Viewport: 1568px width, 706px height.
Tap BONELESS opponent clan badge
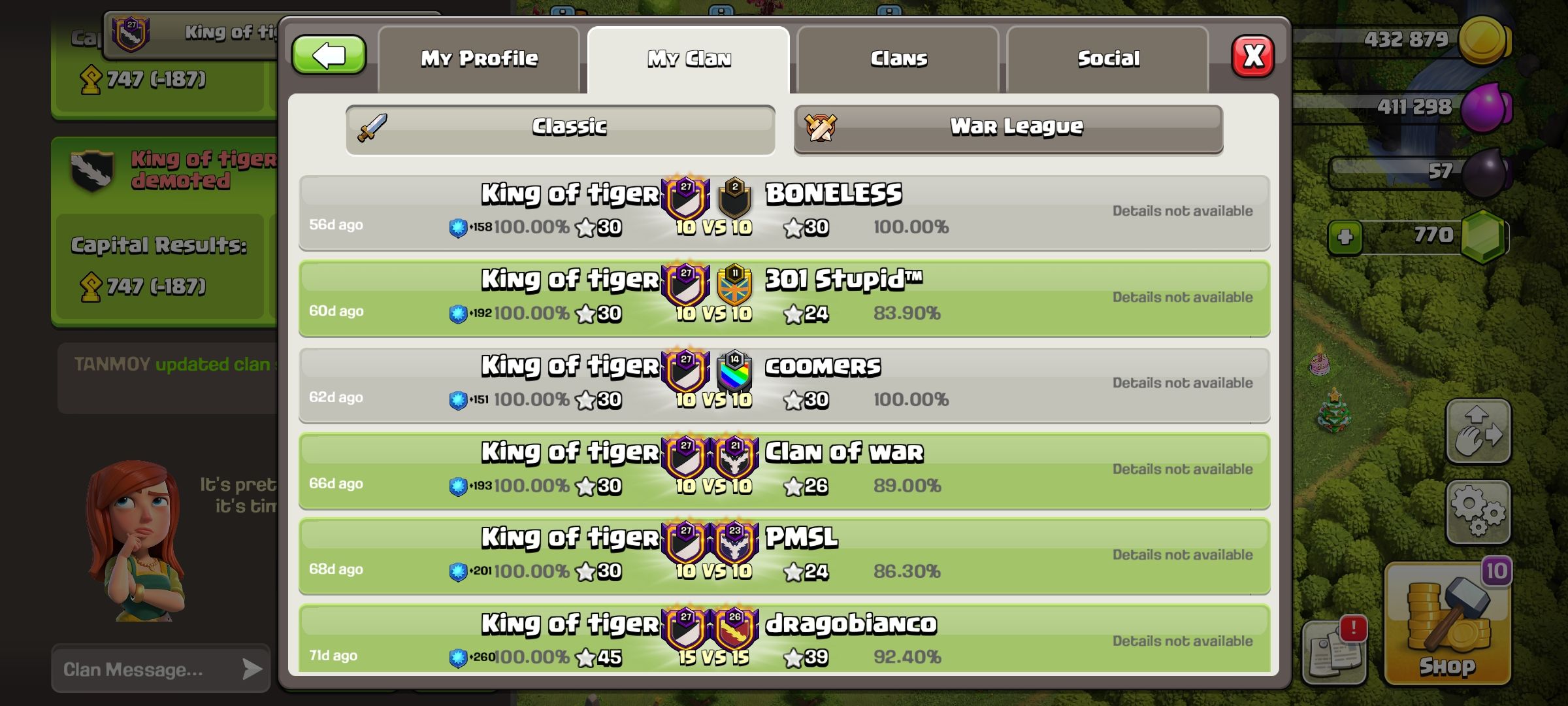coord(734,198)
